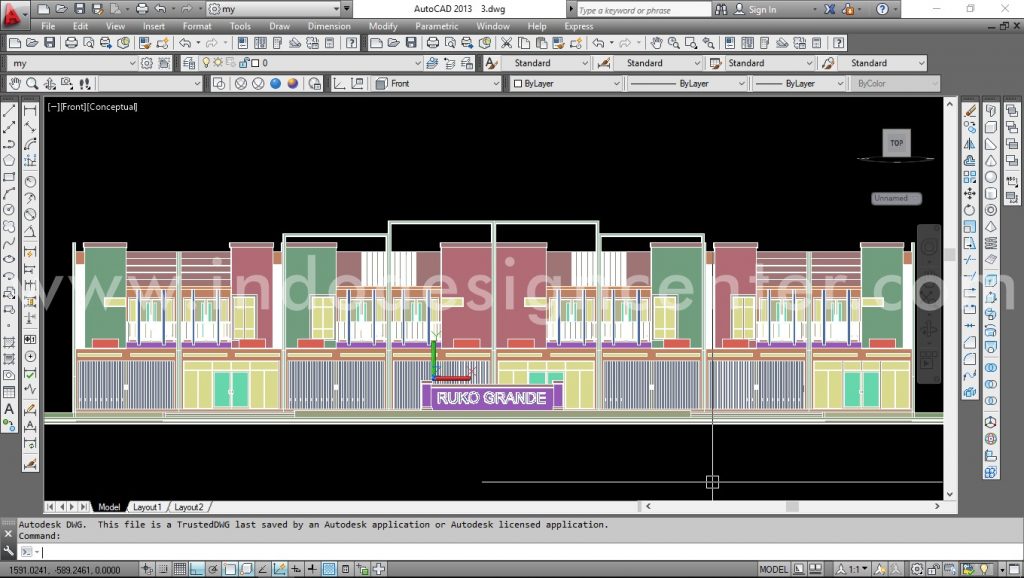Select the Multiline Text A tool
This screenshot has width=1024, height=578.
9,409
